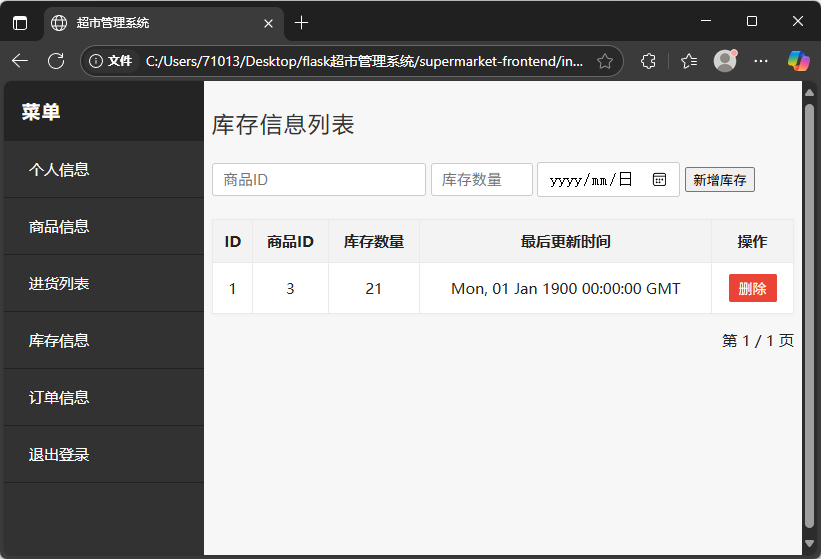Screen dimensions: 821x559
Task: Click the 操作 column header
Action: pos(752,241)
